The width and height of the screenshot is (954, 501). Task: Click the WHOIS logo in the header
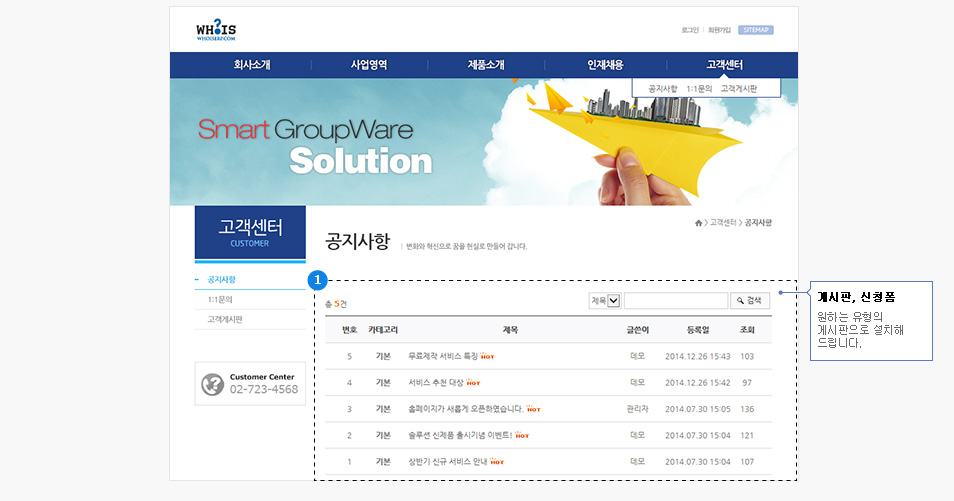click(216, 31)
